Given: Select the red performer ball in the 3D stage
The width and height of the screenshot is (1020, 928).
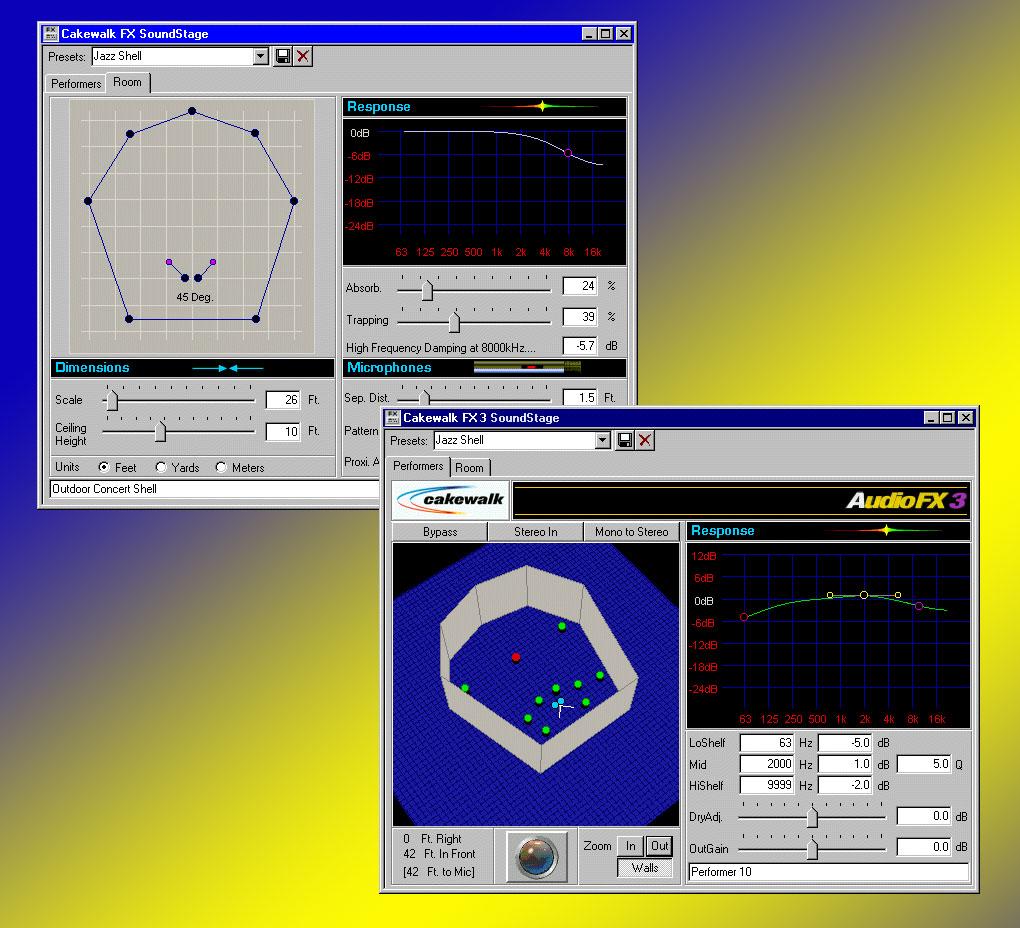Looking at the screenshot, I should (x=516, y=657).
